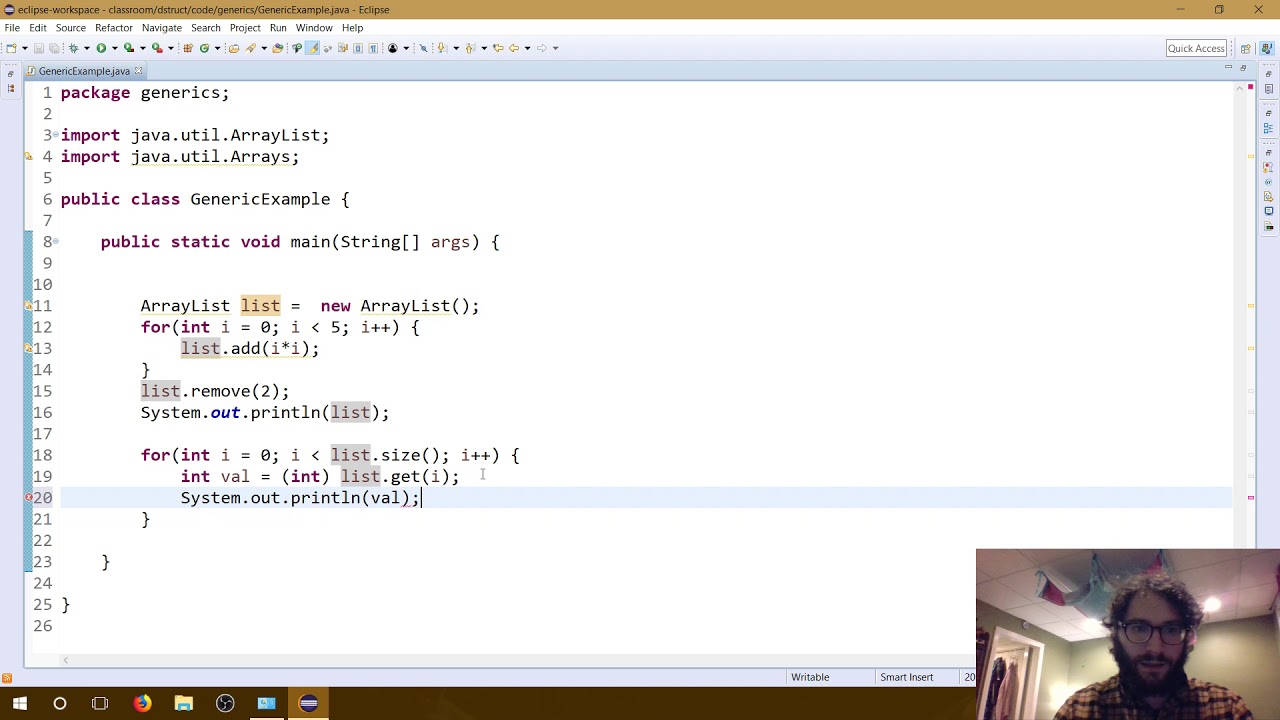Minimize the editor area
The image size is (1280, 720).
tap(1228, 69)
